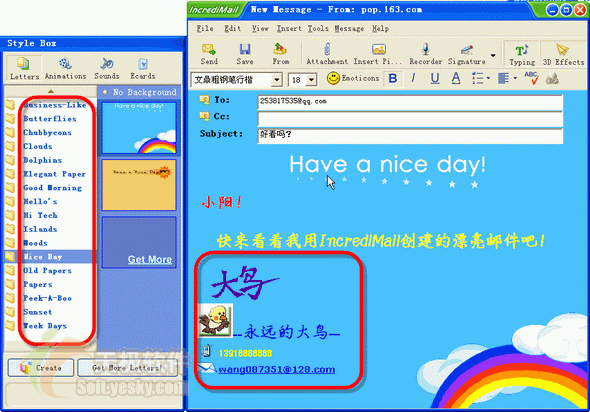Select the Sunset letter category
590x412 pixels.
[38, 312]
